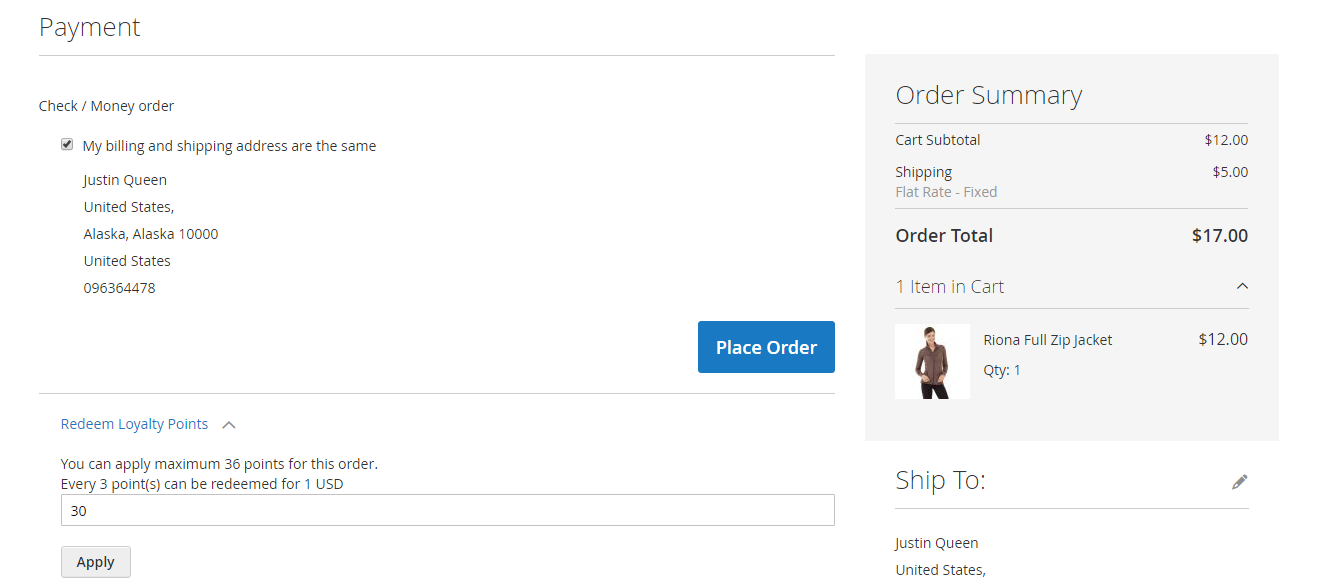Viewport: 1331px width, 585px height.
Task: Apply the loyalty points
Action: 95,562
